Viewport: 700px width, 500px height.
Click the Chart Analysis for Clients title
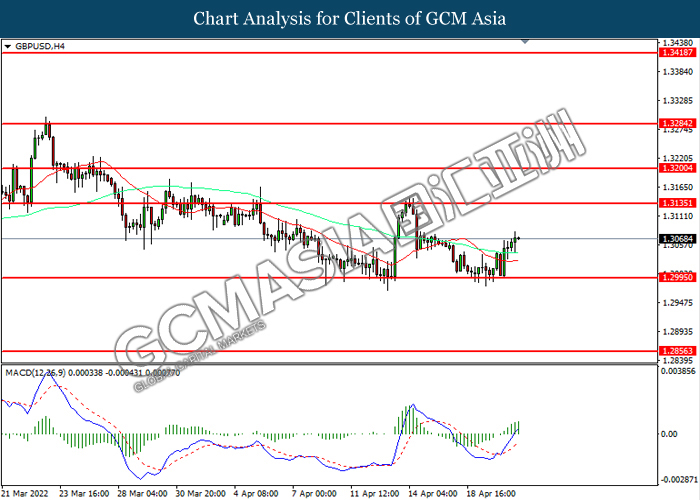coord(350,19)
